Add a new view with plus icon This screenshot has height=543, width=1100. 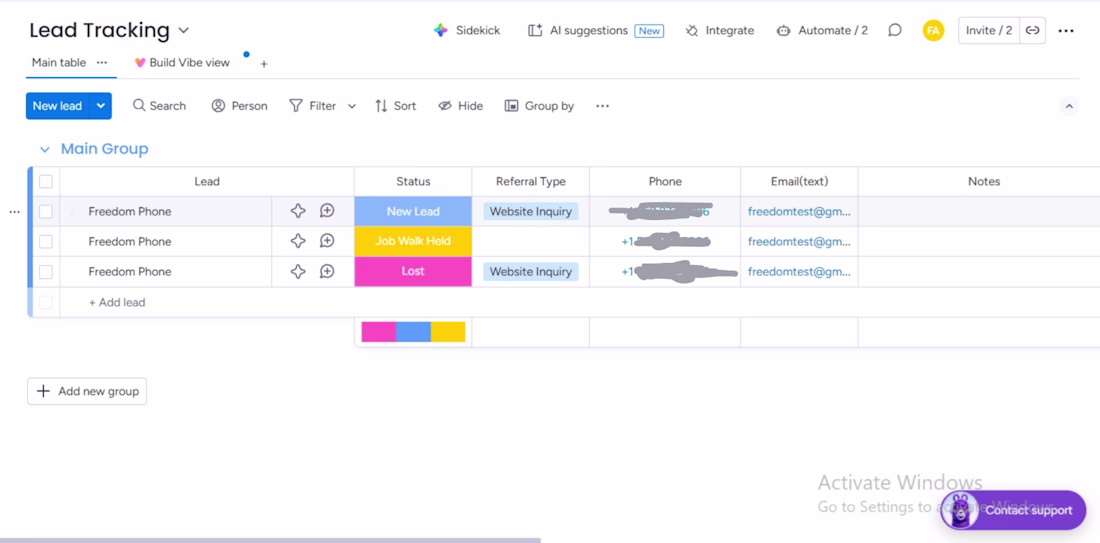click(264, 64)
